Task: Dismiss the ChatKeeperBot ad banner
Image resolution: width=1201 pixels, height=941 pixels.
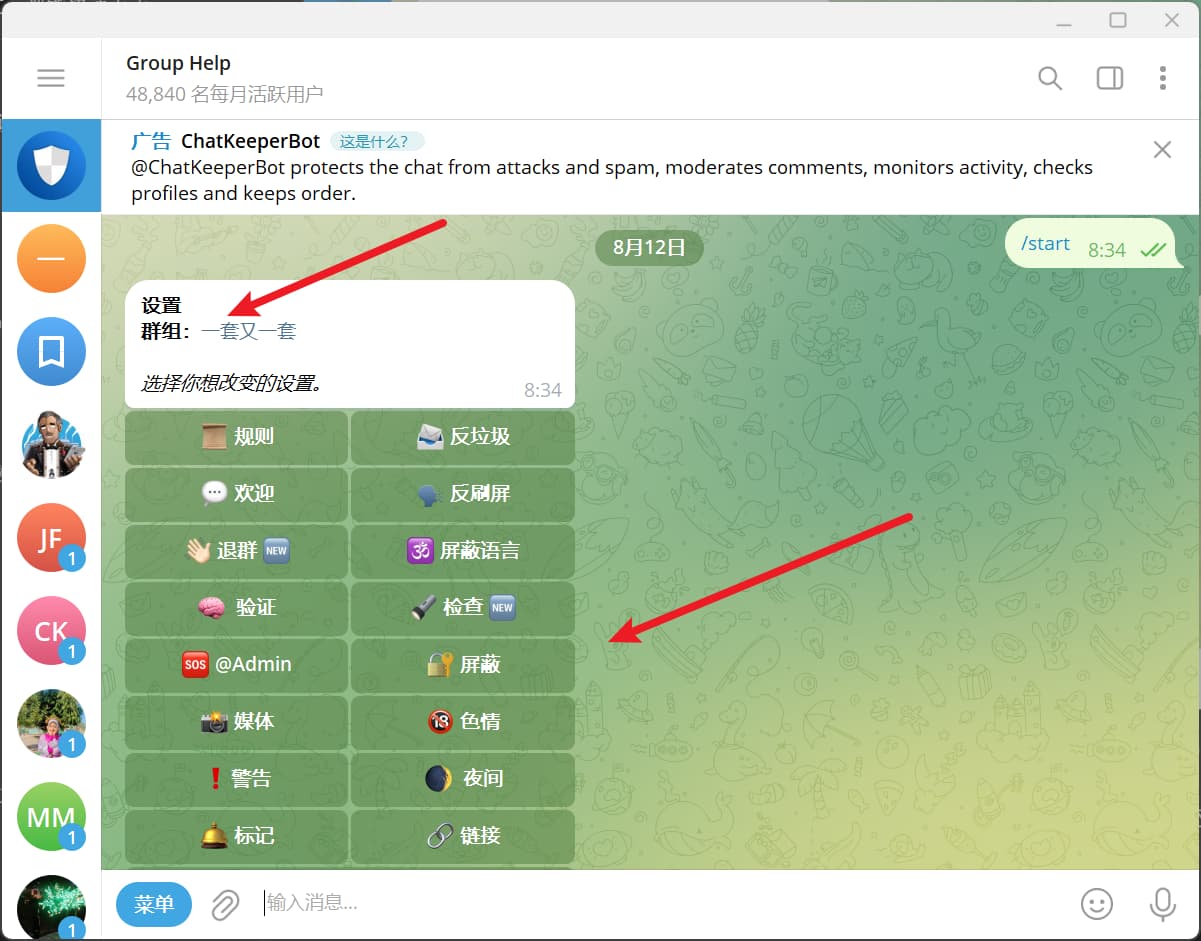Action: click(x=1162, y=150)
